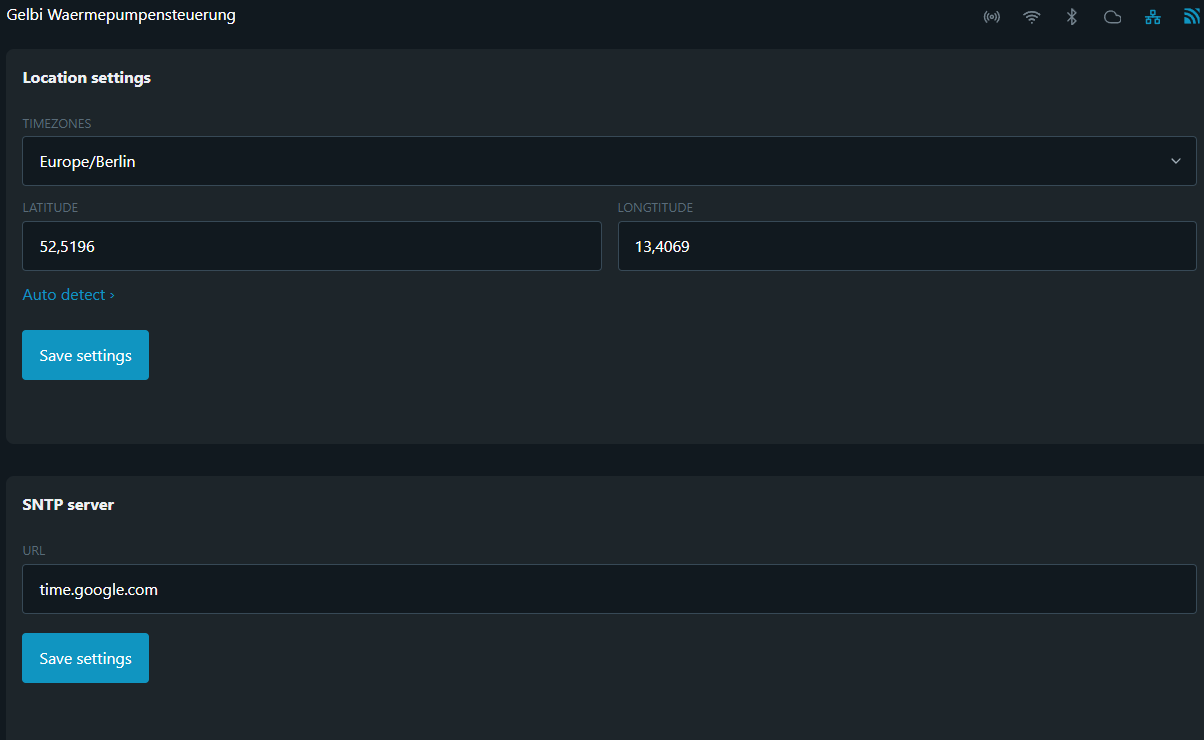1204x740 pixels.
Task: Click the Auto detect link
Action: pyautogui.click(x=68, y=295)
